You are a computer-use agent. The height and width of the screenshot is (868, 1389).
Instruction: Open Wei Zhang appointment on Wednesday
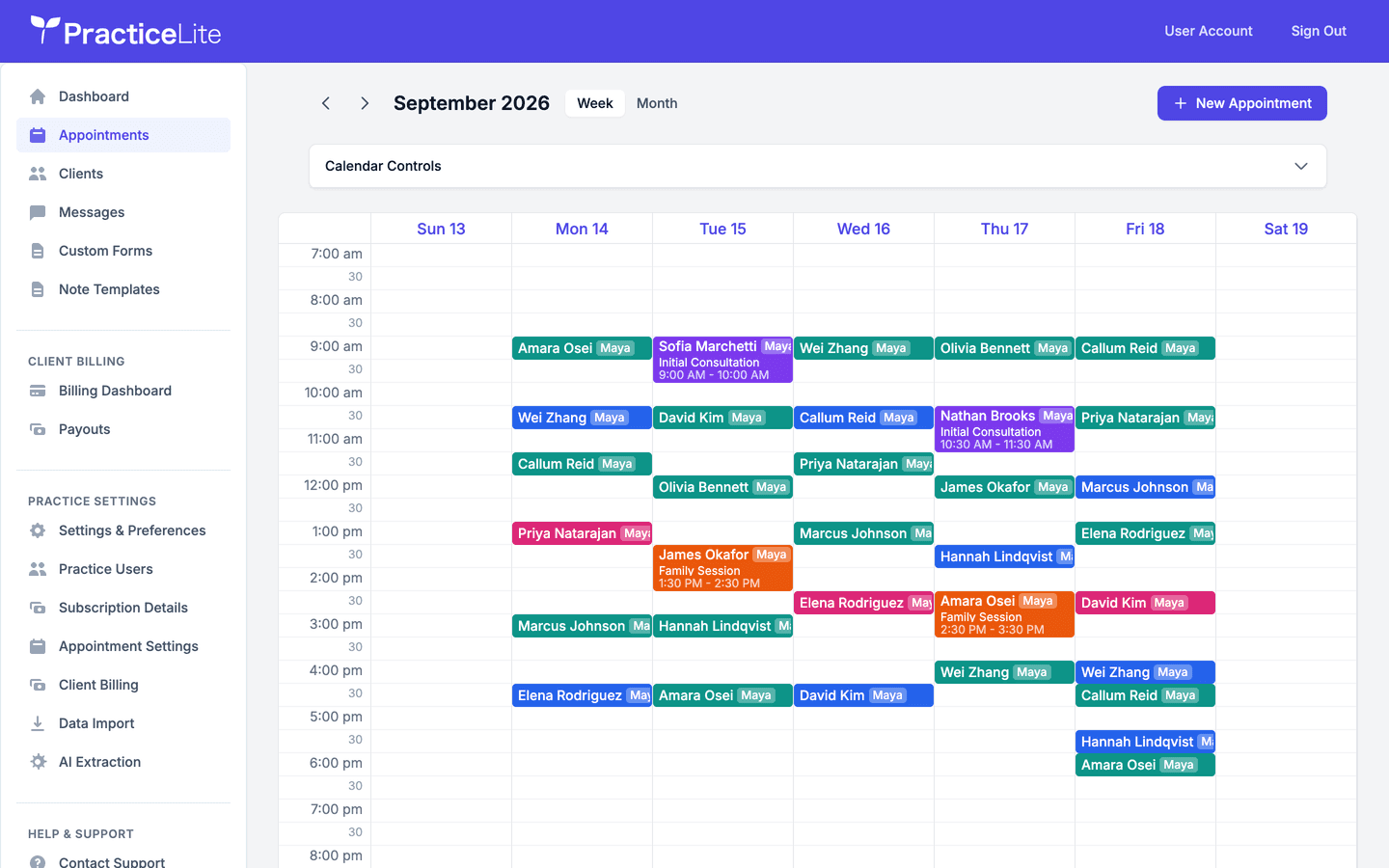(863, 348)
